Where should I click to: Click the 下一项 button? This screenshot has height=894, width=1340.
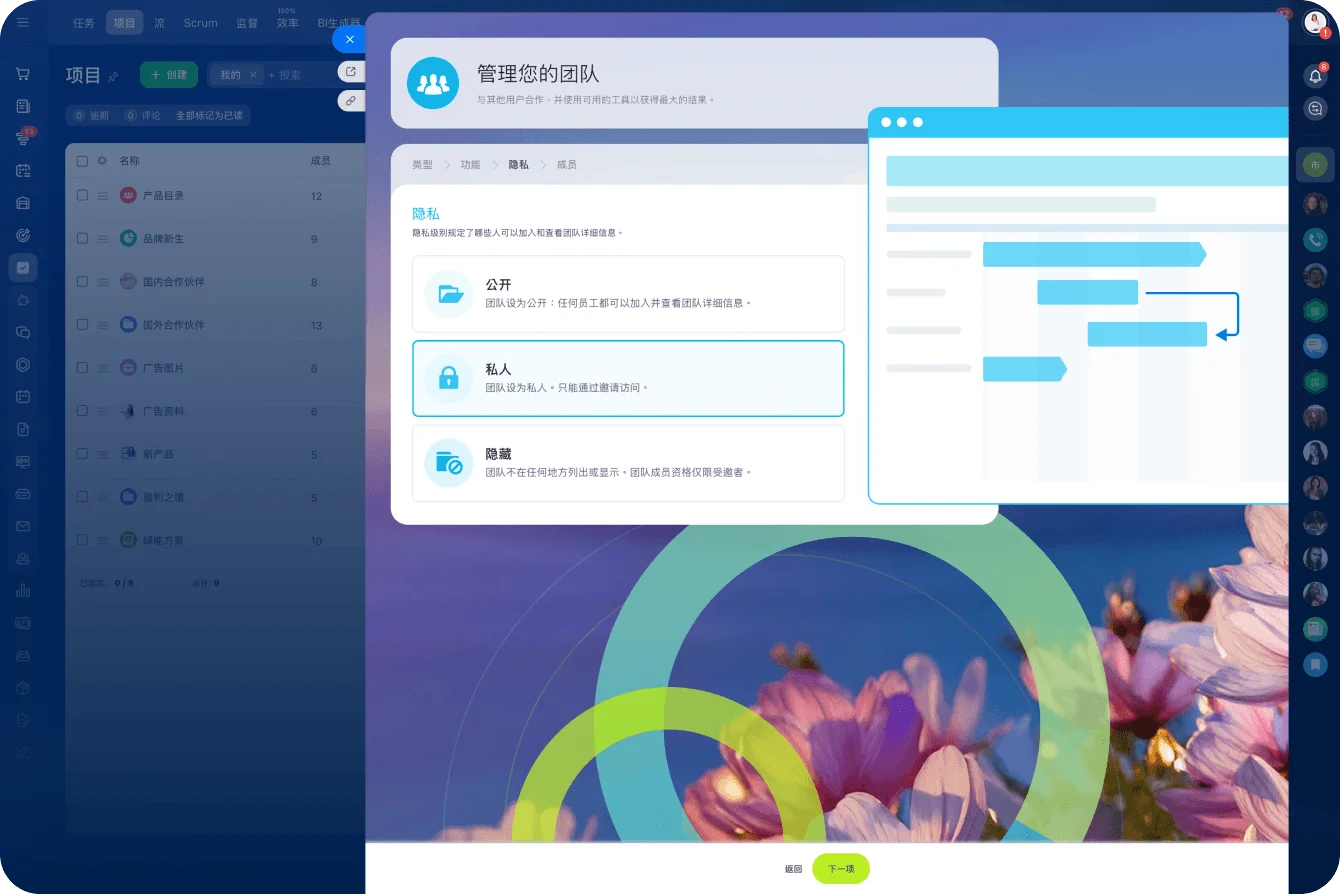841,869
